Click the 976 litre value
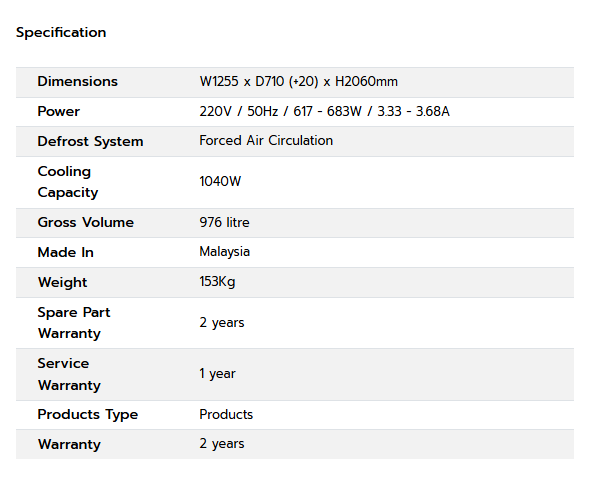Screen dimensions: 606x502 [x=224, y=223]
